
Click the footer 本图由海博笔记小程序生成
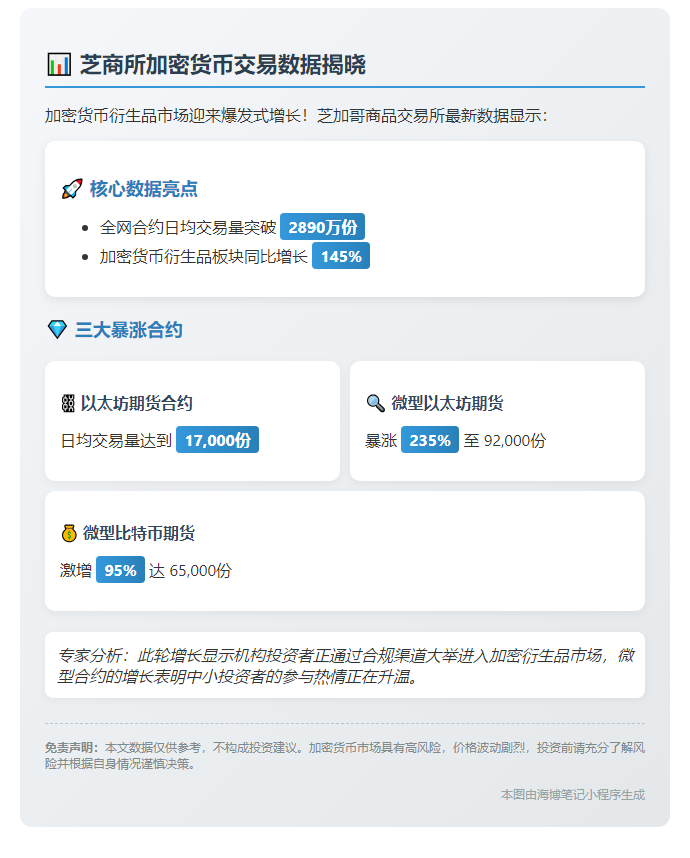pyautogui.click(x=572, y=795)
